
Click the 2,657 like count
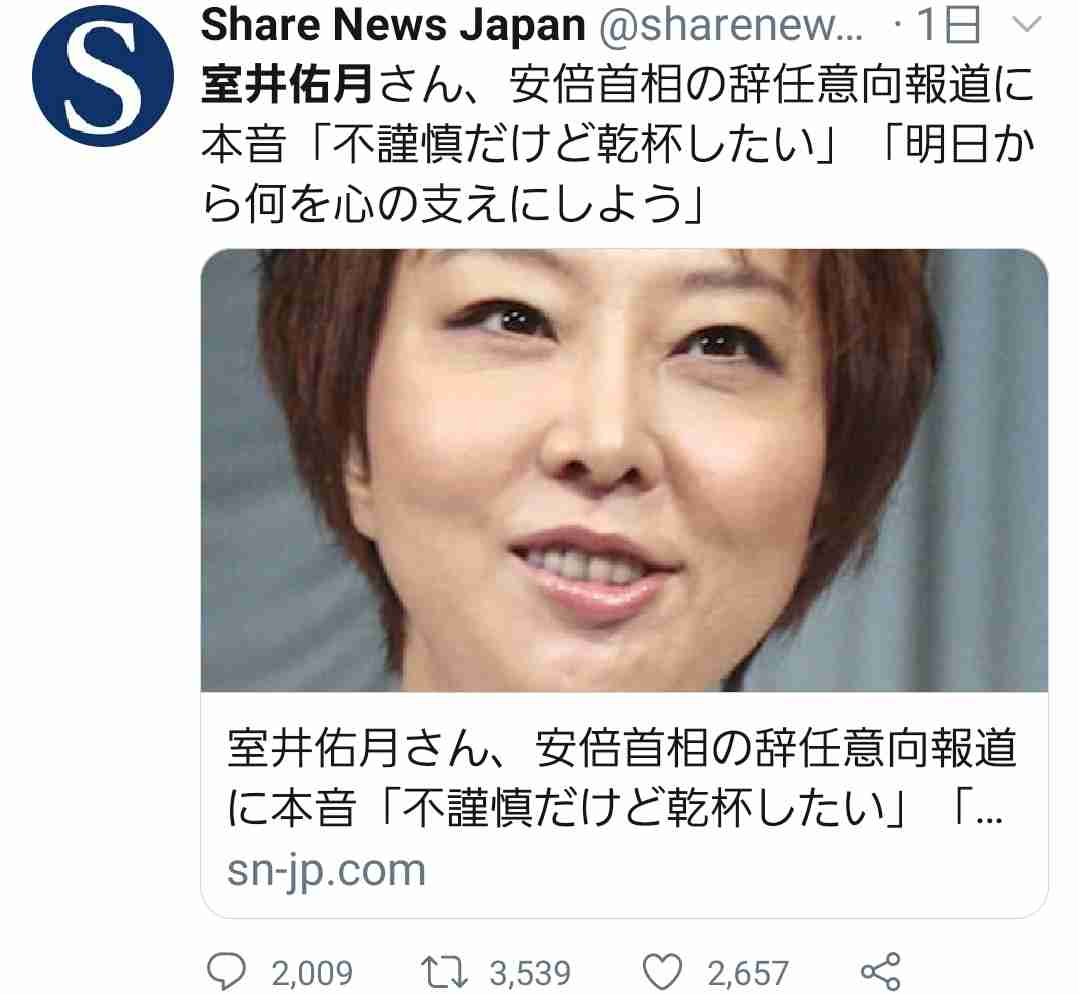click(x=748, y=973)
